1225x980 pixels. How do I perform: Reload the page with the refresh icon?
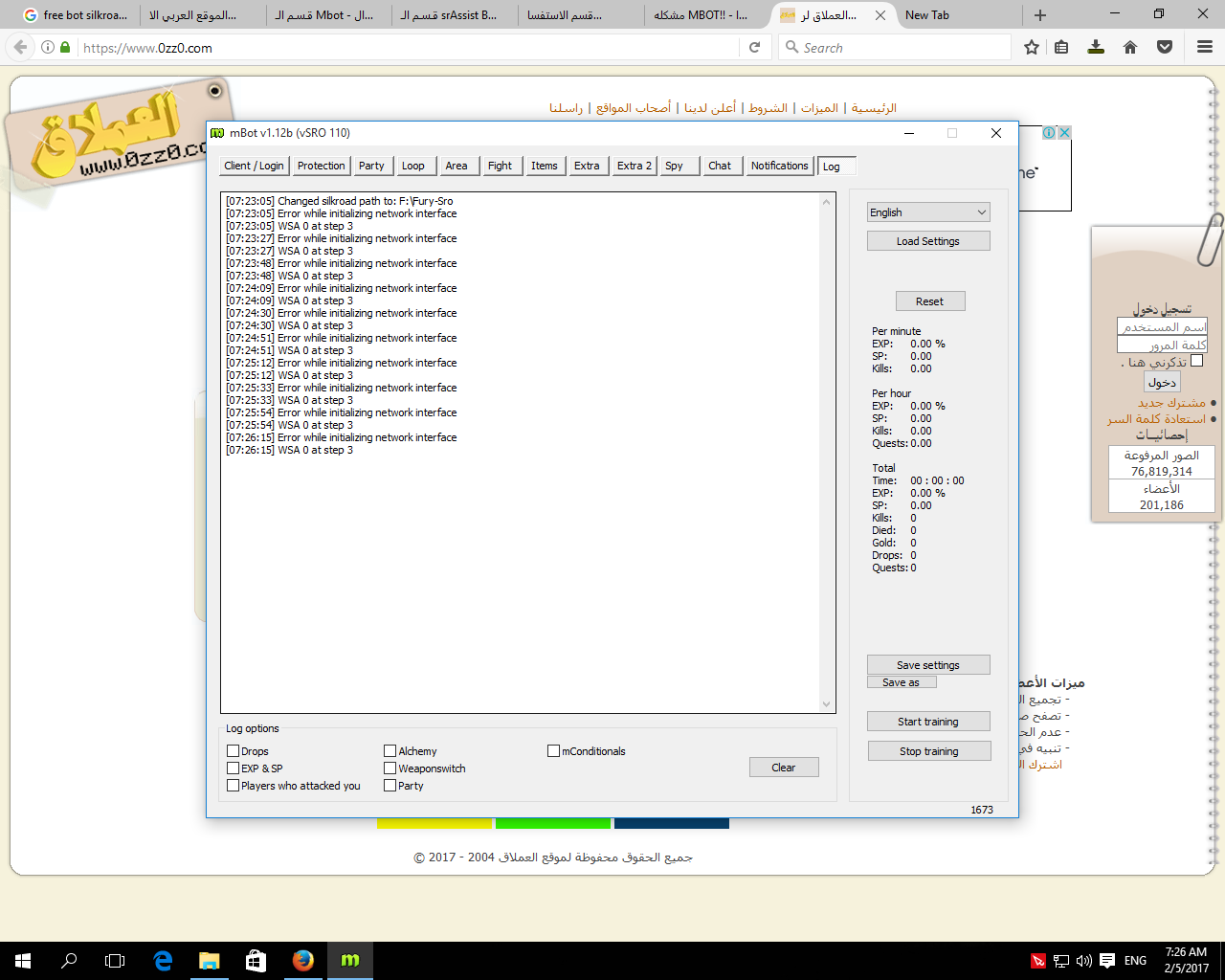point(754,47)
